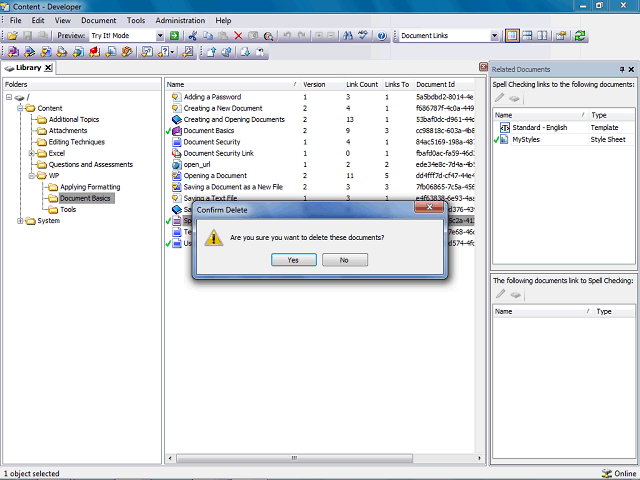Open the Preview mode dropdown
Image resolution: width=640 pixels, height=480 pixels.
click(160, 36)
